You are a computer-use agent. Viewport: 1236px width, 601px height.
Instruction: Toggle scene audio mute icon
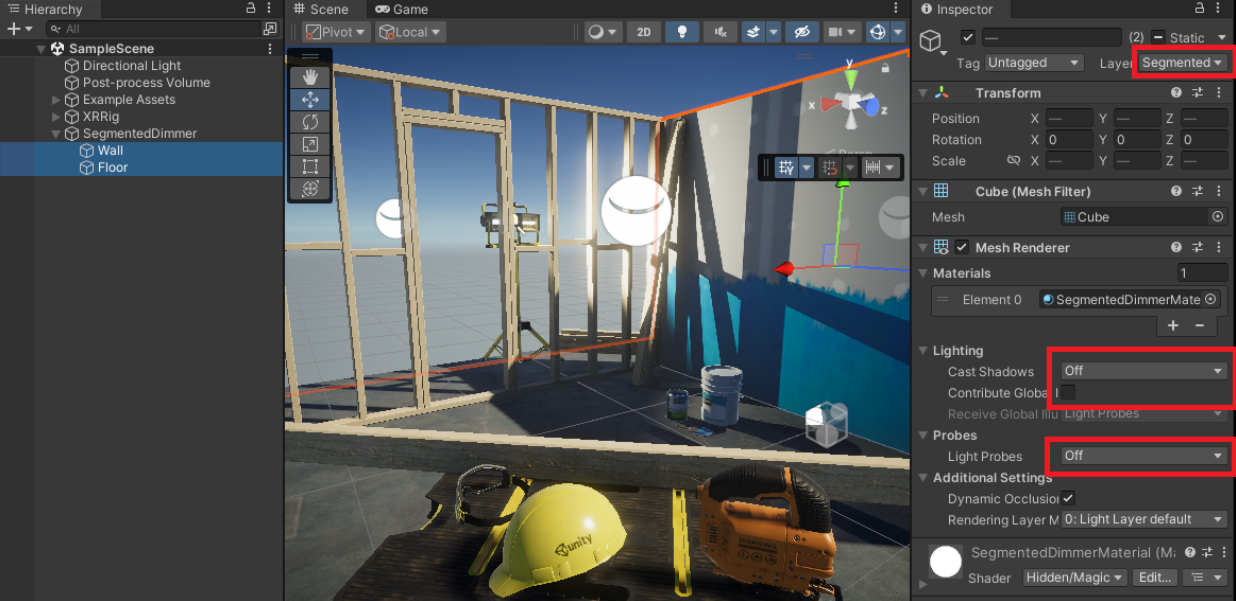(720, 32)
